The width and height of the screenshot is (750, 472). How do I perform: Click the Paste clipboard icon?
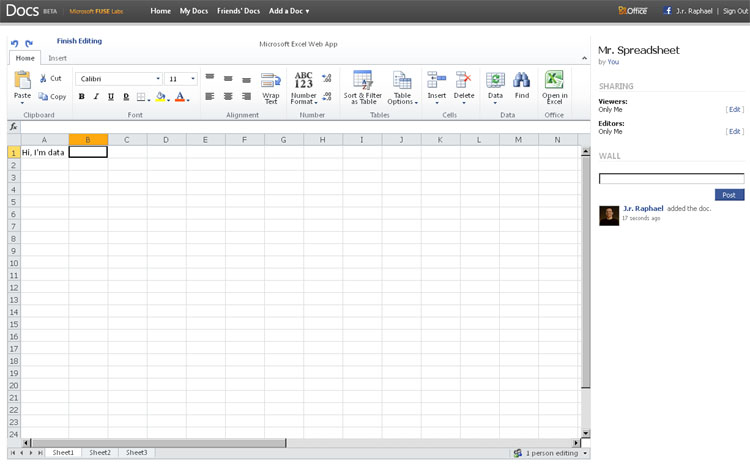pos(23,80)
